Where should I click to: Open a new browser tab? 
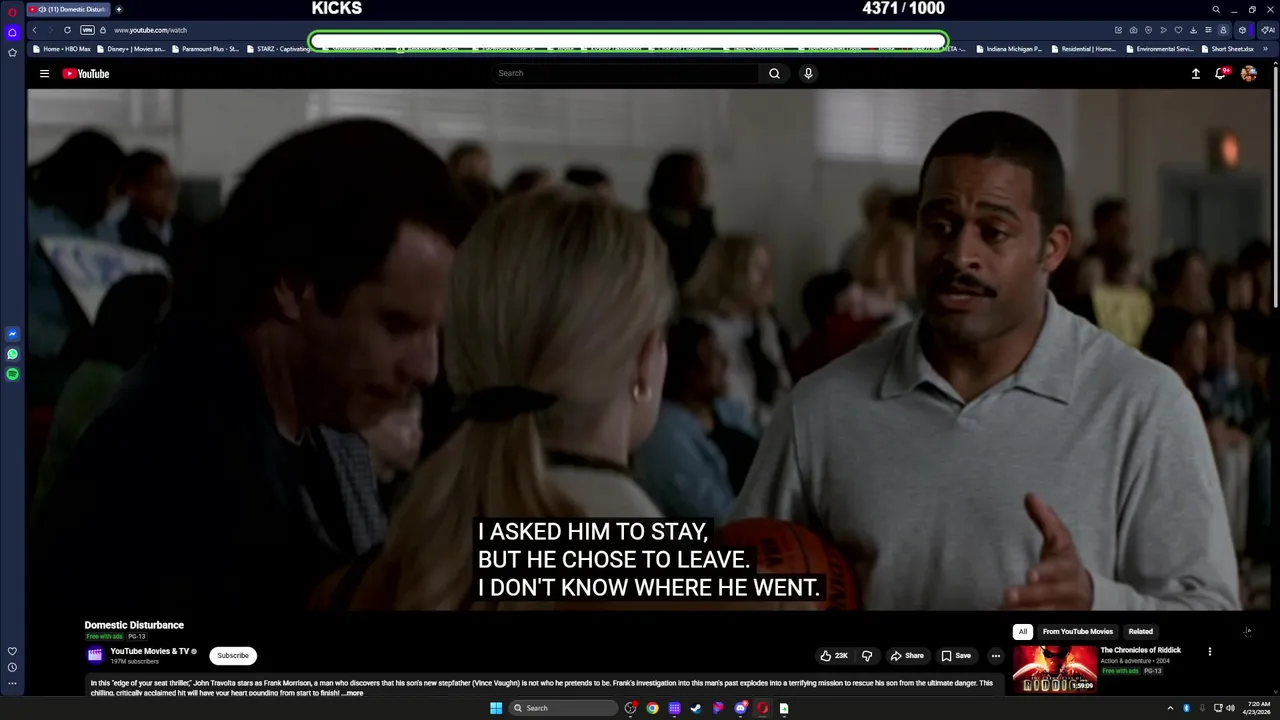point(118,10)
